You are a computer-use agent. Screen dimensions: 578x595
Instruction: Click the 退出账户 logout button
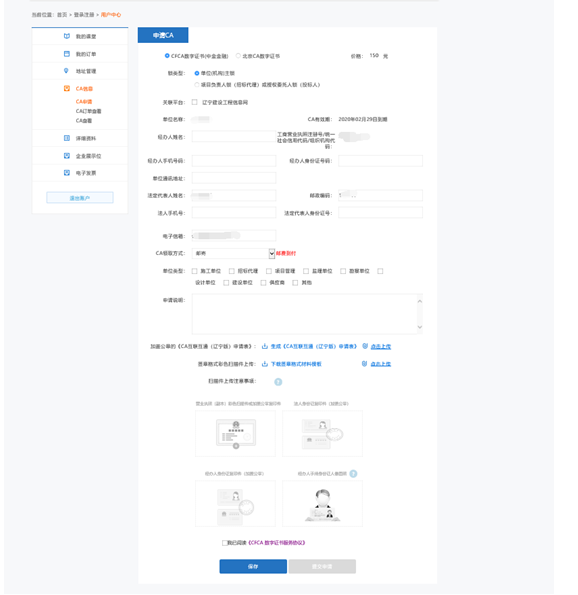pyautogui.click(x=80, y=198)
